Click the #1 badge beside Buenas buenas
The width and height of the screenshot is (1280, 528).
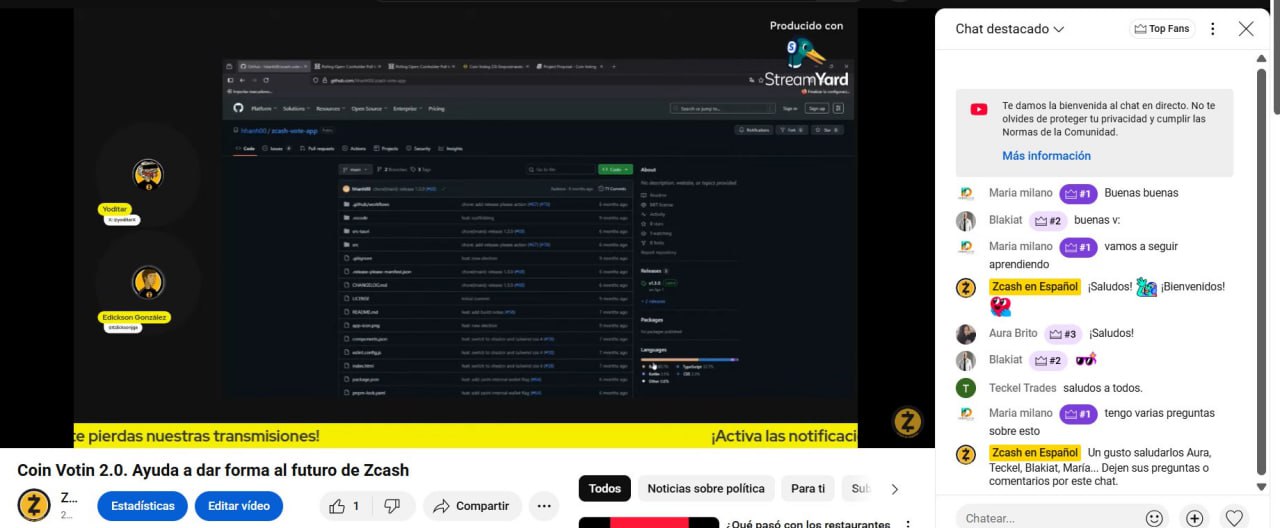click(1078, 193)
